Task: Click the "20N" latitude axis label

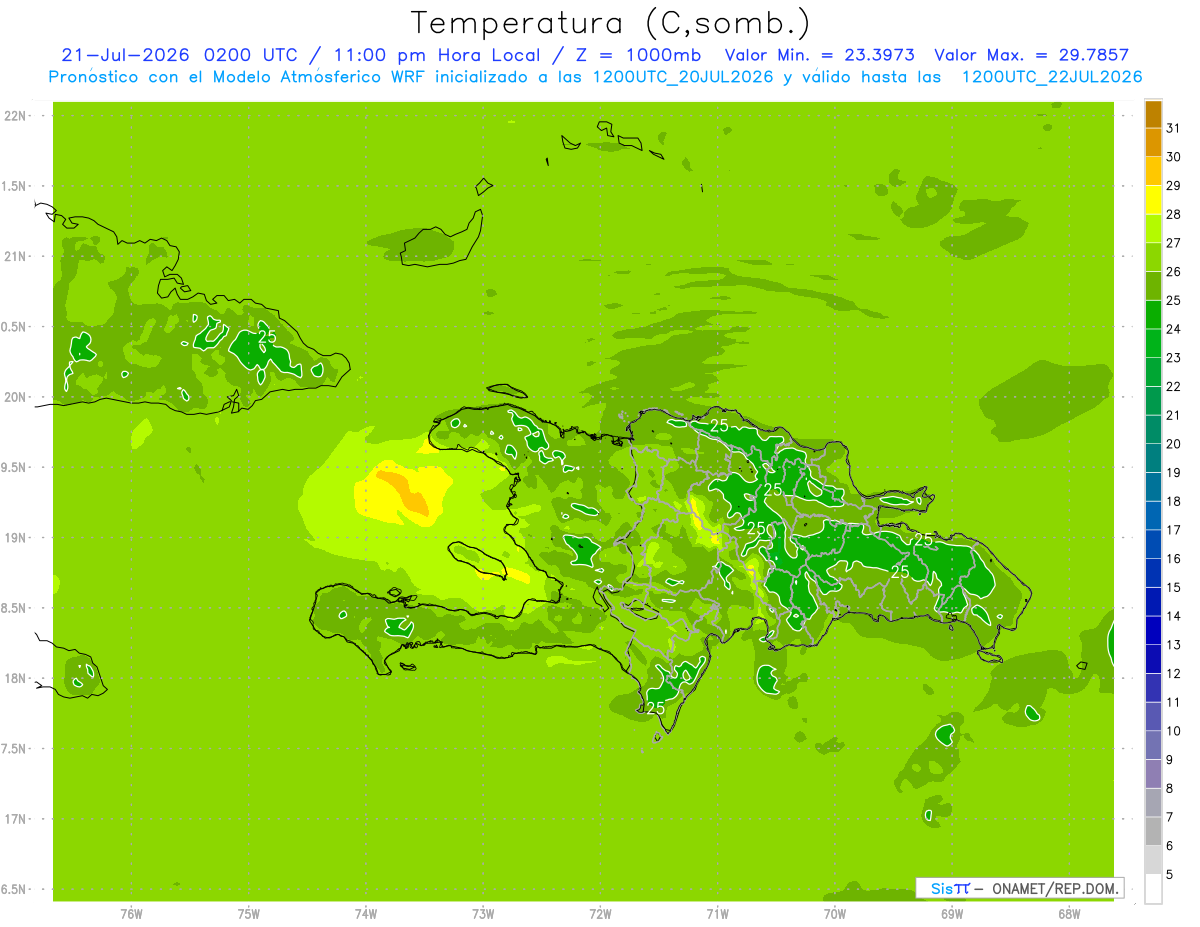Action: point(16,397)
